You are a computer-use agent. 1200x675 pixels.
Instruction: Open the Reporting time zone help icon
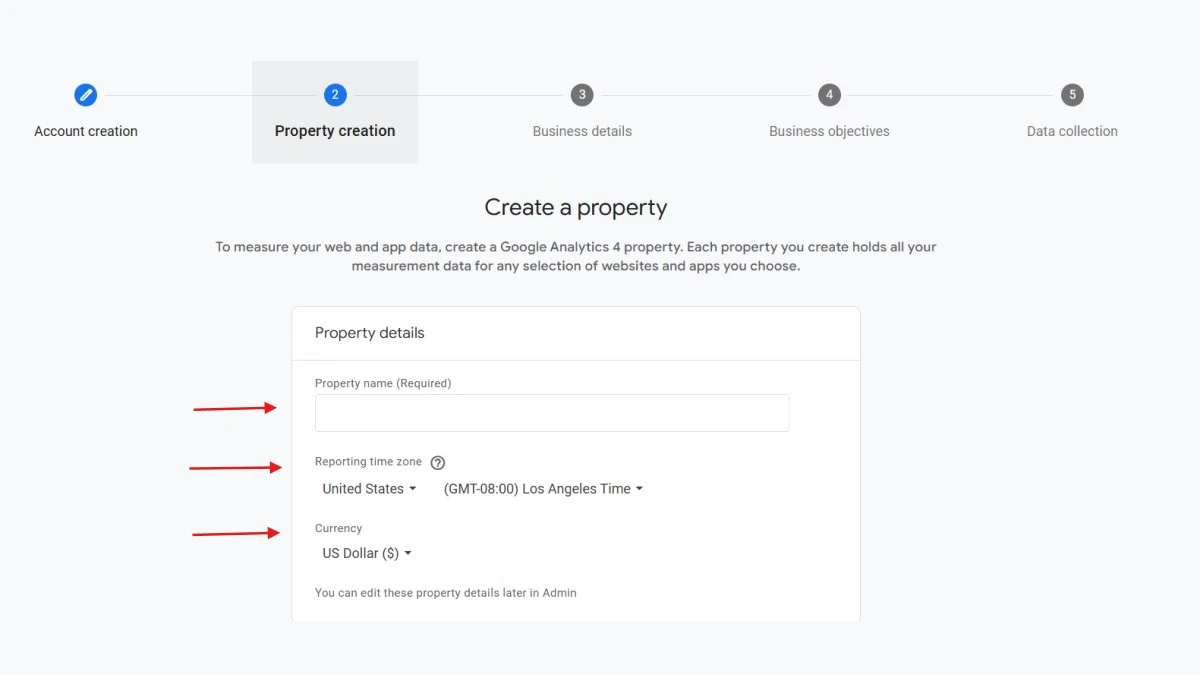point(437,463)
